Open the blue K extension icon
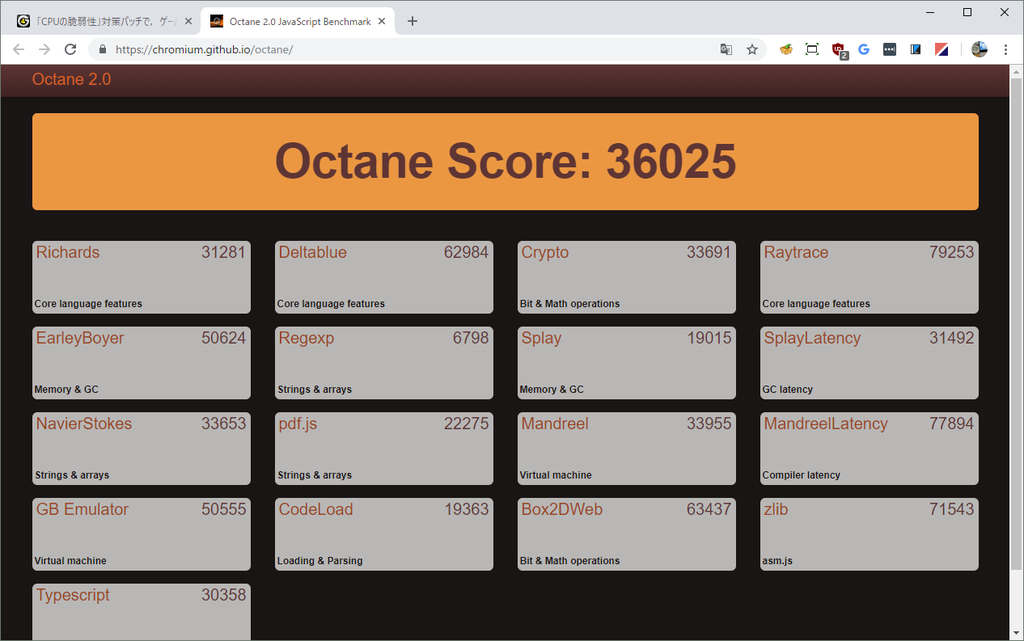Image resolution: width=1024 pixels, height=641 pixels. (916, 50)
